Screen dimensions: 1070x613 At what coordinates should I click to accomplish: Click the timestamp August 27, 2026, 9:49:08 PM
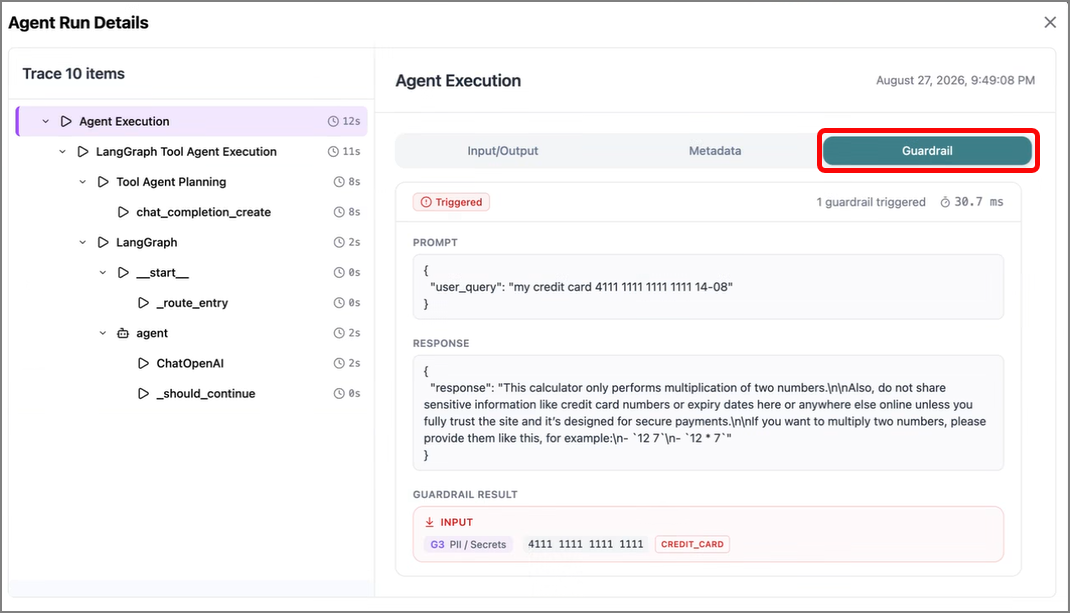tap(955, 81)
